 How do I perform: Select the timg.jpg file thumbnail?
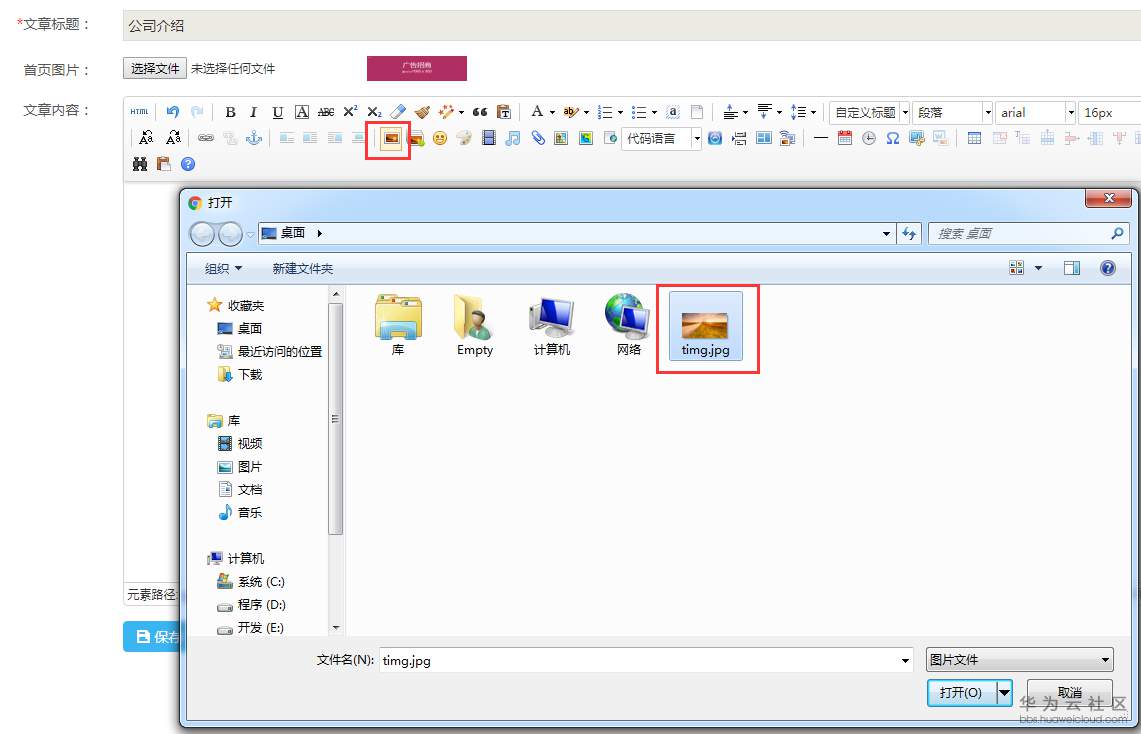pyautogui.click(x=705, y=326)
